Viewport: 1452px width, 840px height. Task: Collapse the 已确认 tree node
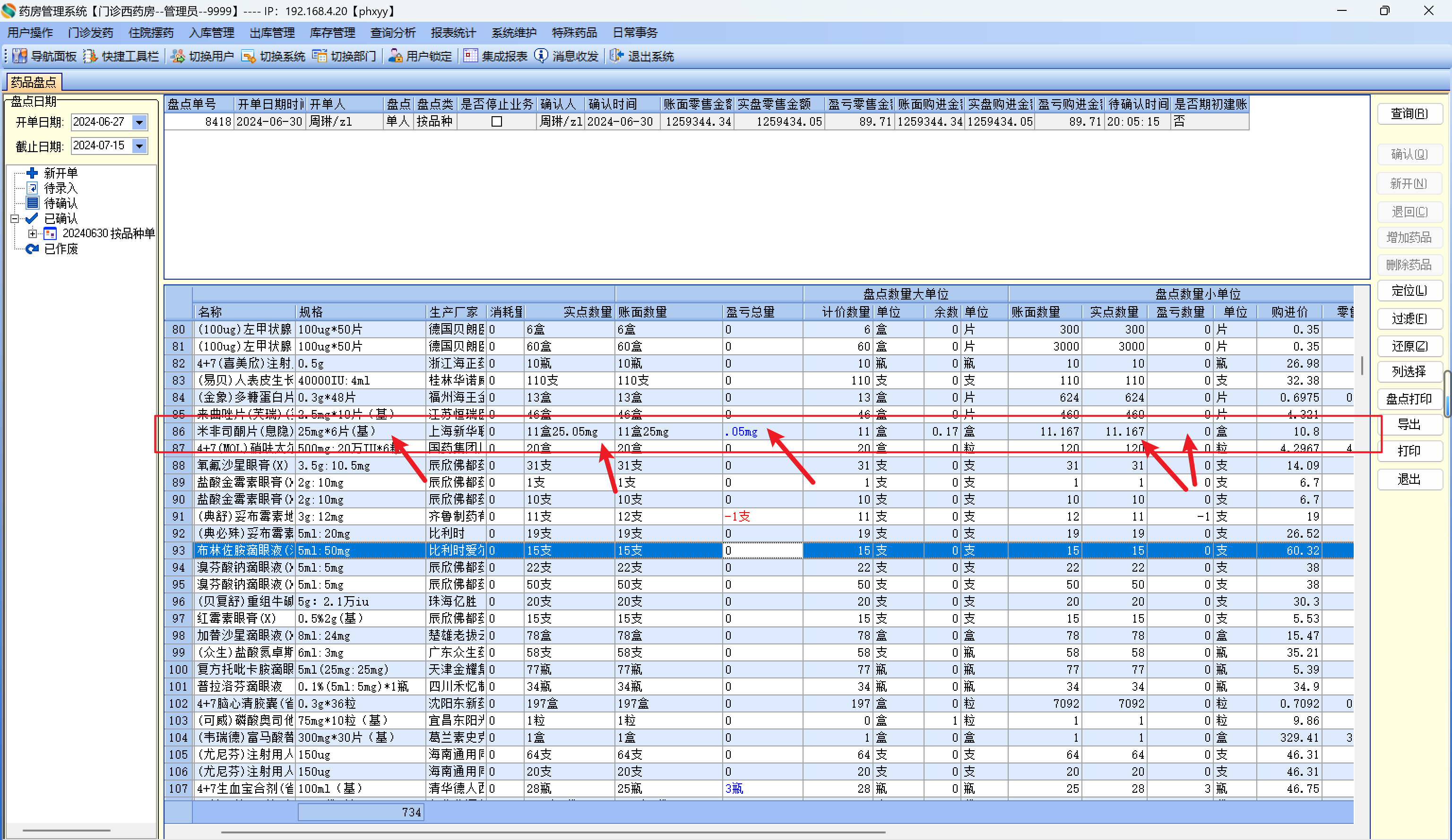coord(15,219)
